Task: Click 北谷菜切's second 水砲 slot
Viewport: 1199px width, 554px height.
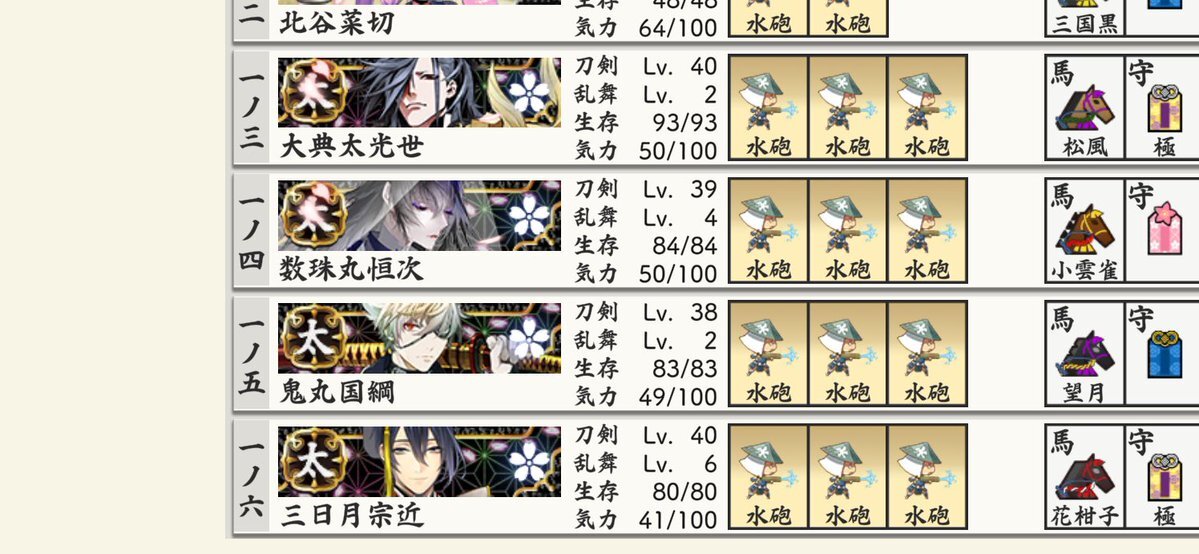Action: click(847, 18)
